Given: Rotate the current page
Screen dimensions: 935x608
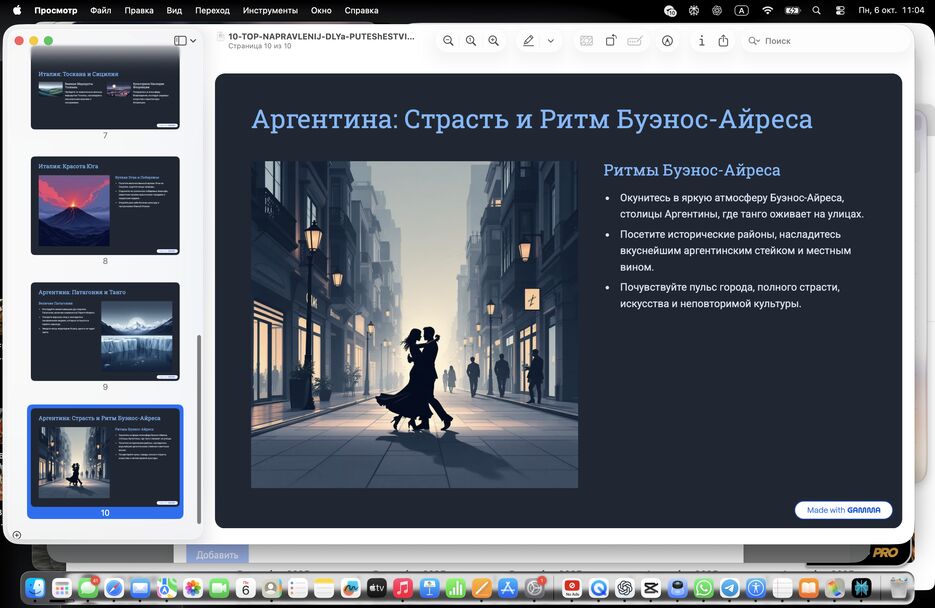Looking at the screenshot, I should click(610, 40).
